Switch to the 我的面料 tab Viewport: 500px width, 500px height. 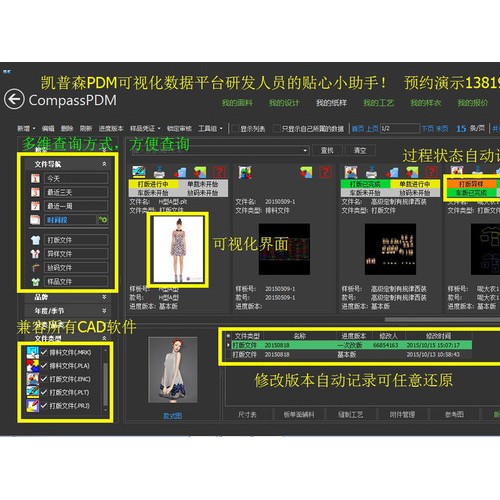pyautogui.click(x=237, y=103)
